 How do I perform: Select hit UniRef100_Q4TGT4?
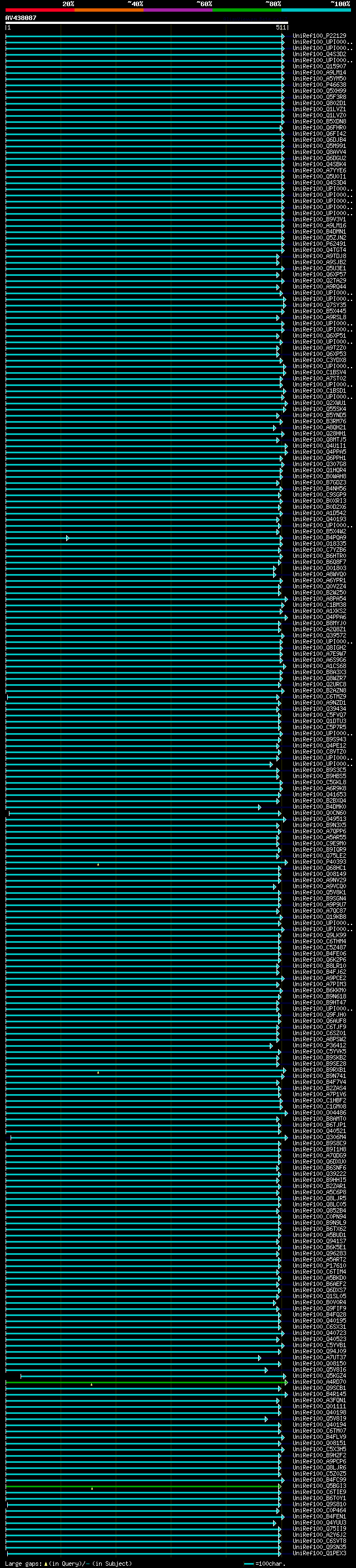pyautogui.click(x=319, y=250)
